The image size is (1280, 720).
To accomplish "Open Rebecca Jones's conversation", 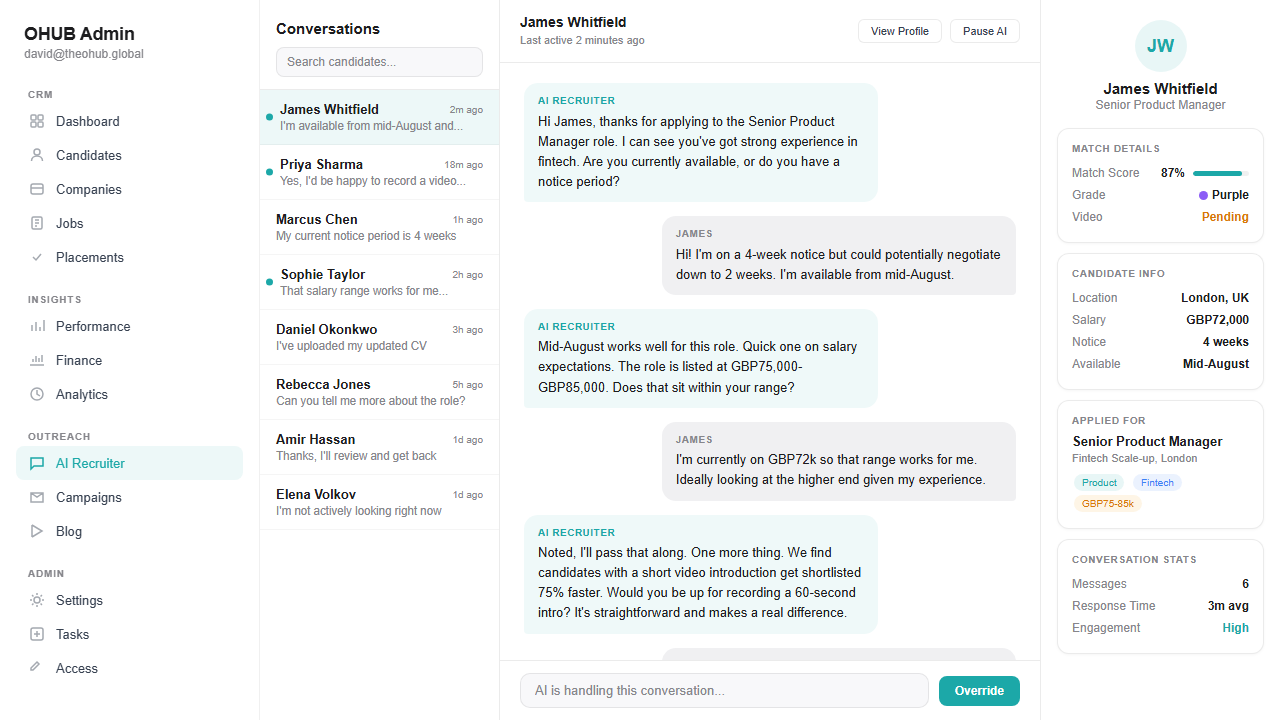I will click(x=379, y=392).
